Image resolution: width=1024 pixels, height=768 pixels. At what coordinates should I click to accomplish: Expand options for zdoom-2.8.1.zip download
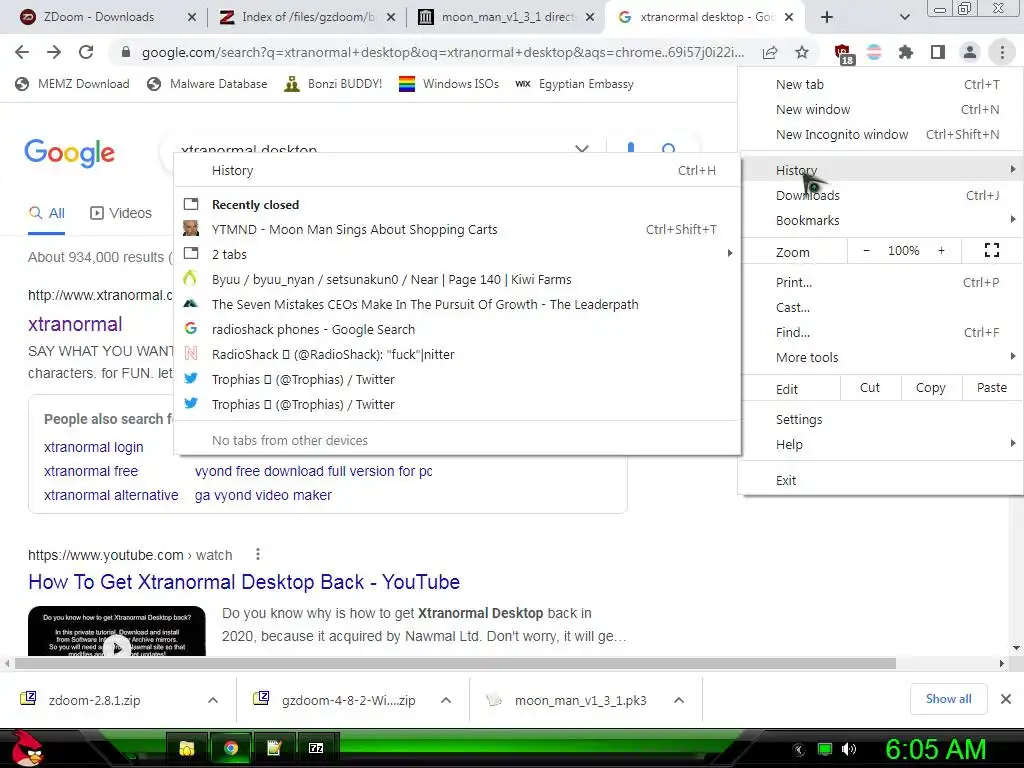coord(213,700)
